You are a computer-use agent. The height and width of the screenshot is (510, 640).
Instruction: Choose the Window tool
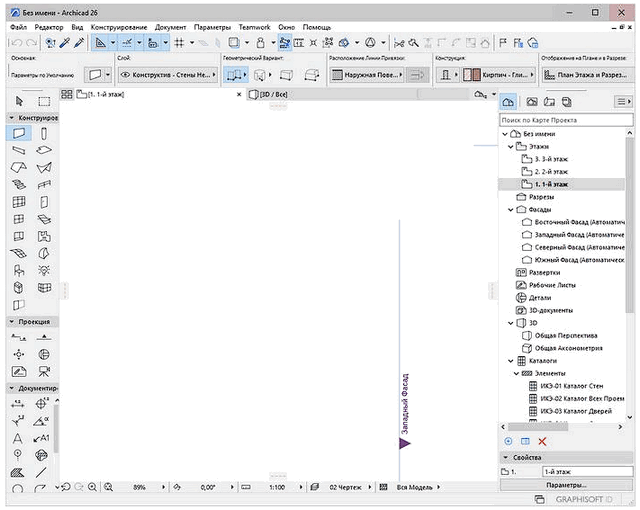coord(19,219)
